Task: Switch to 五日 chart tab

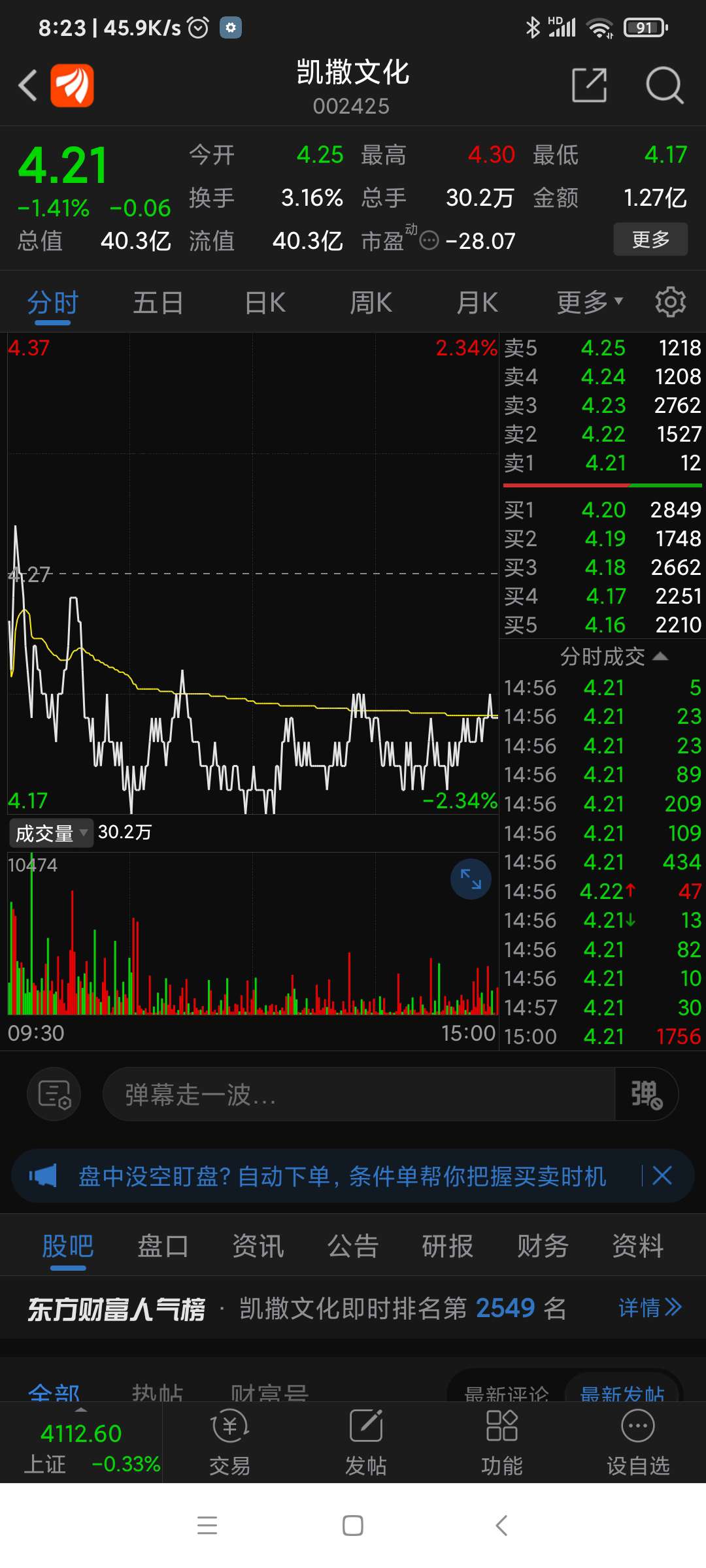Action: click(158, 302)
